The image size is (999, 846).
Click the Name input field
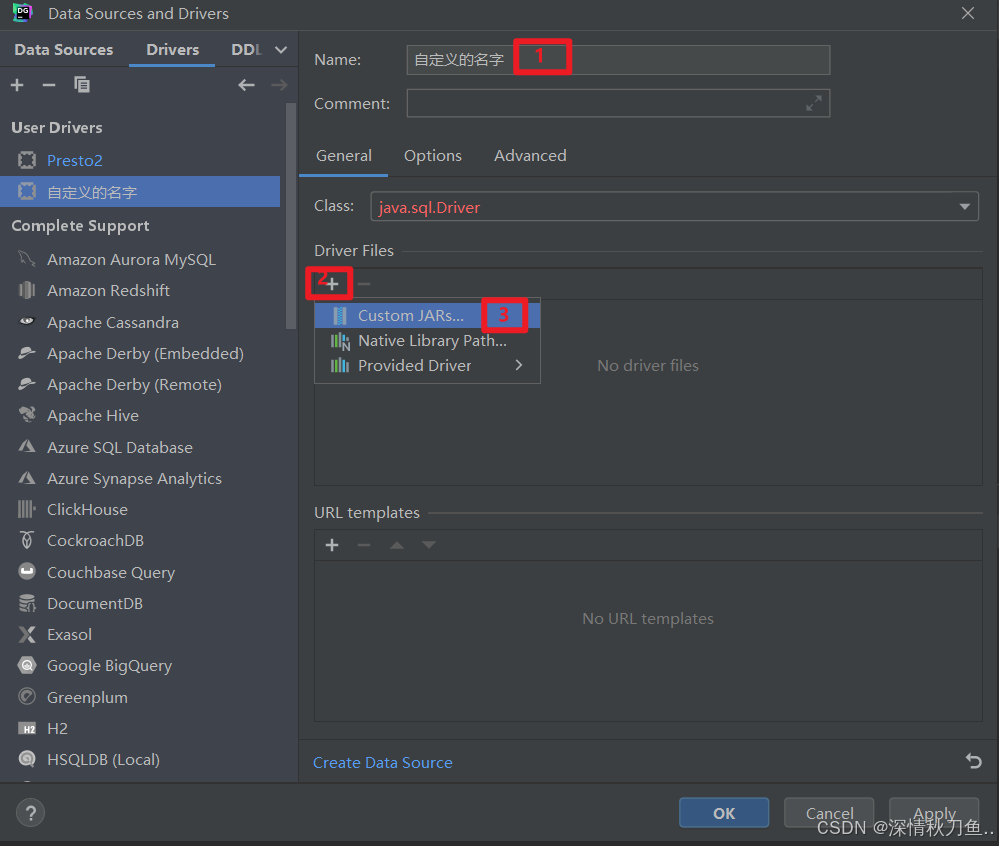[x=618, y=60]
